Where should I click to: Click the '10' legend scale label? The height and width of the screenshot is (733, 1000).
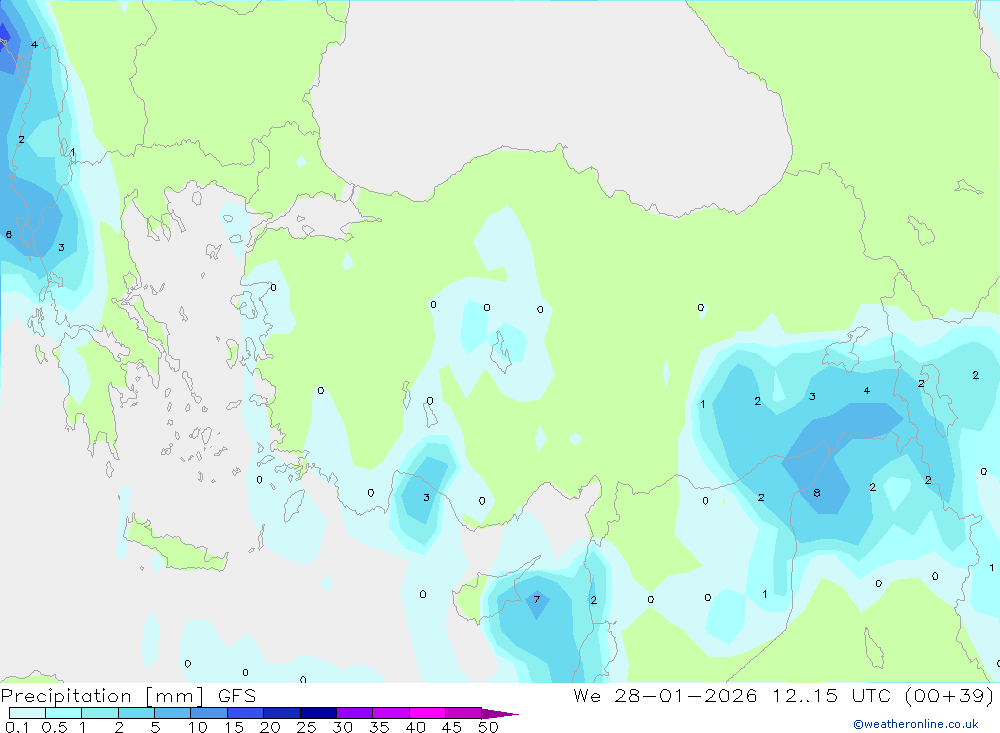click(198, 727)
